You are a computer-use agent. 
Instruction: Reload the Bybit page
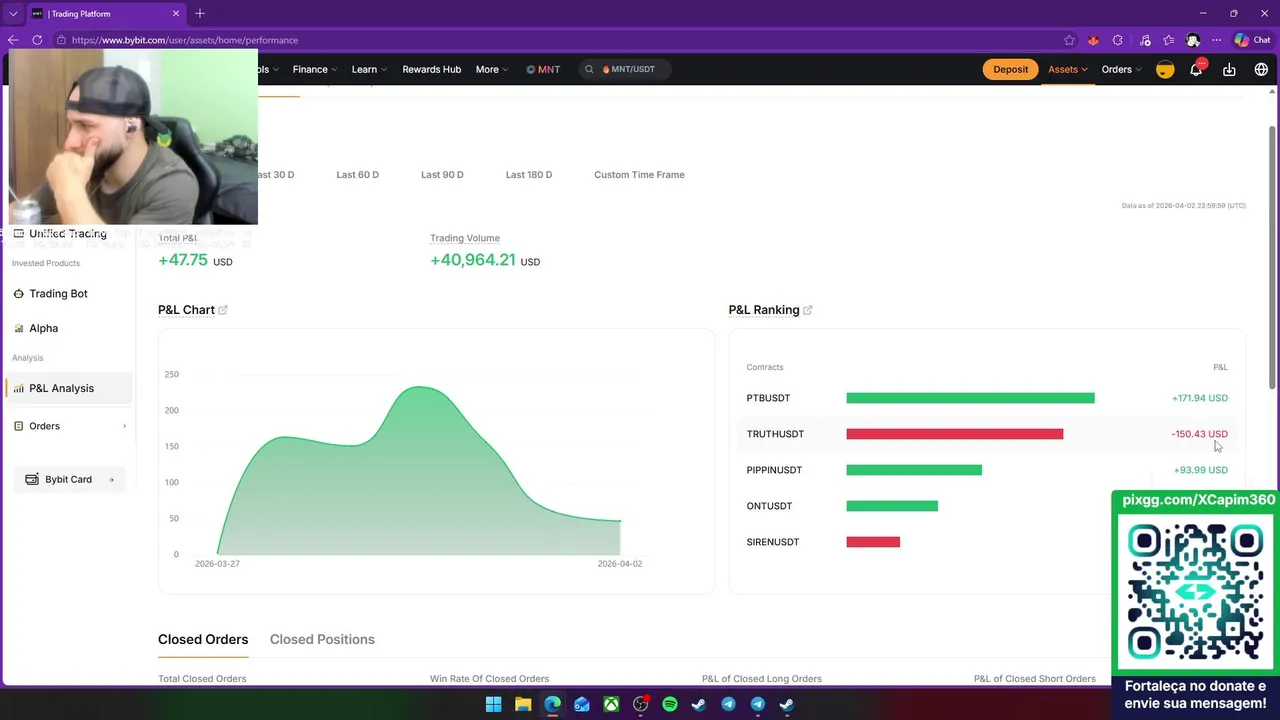coord(37,40)
